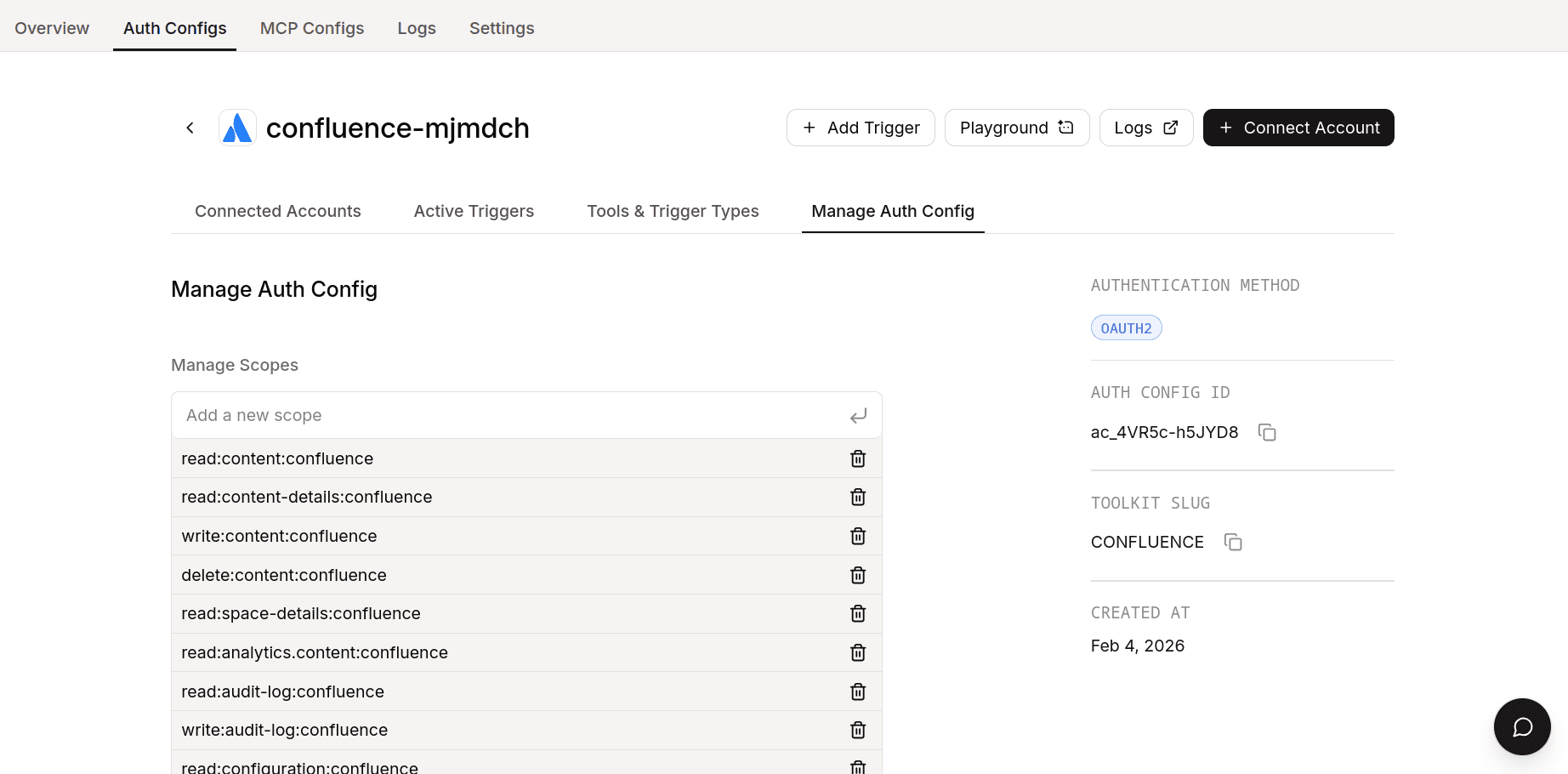Show the Connected Accounts tab
The width and height of the screenshot is (1568, 774).
click(278, 211)
